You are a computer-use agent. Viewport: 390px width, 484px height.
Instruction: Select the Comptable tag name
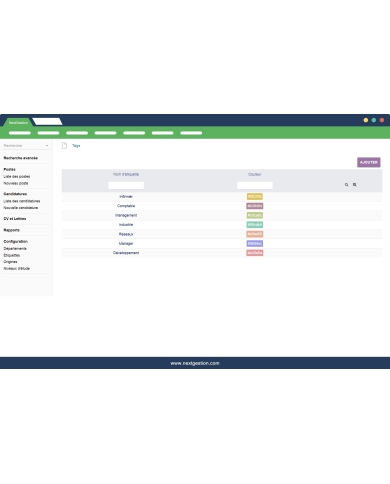(x=126, y=206)
